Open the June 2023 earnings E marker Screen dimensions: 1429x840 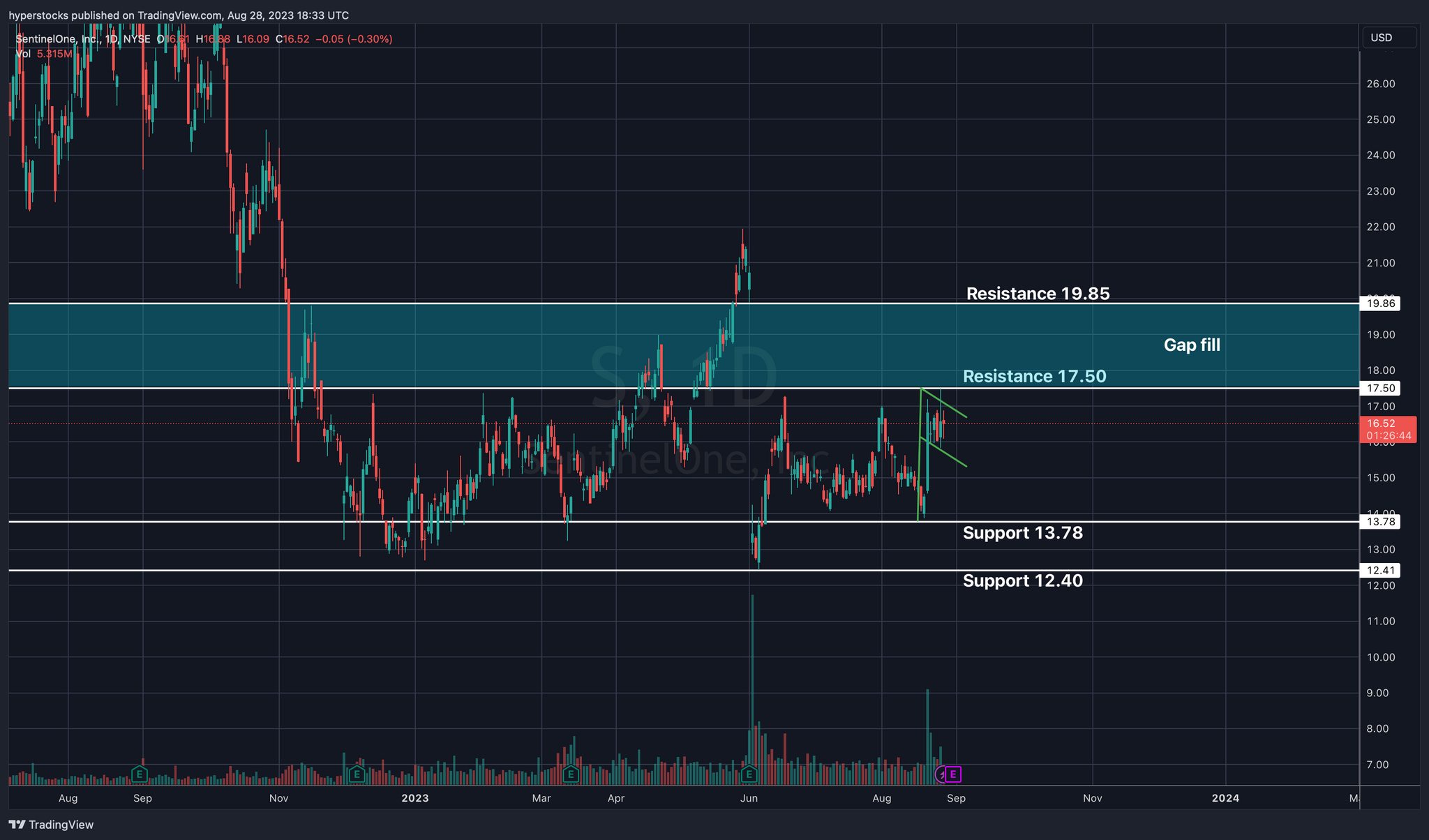click(749, 774)
